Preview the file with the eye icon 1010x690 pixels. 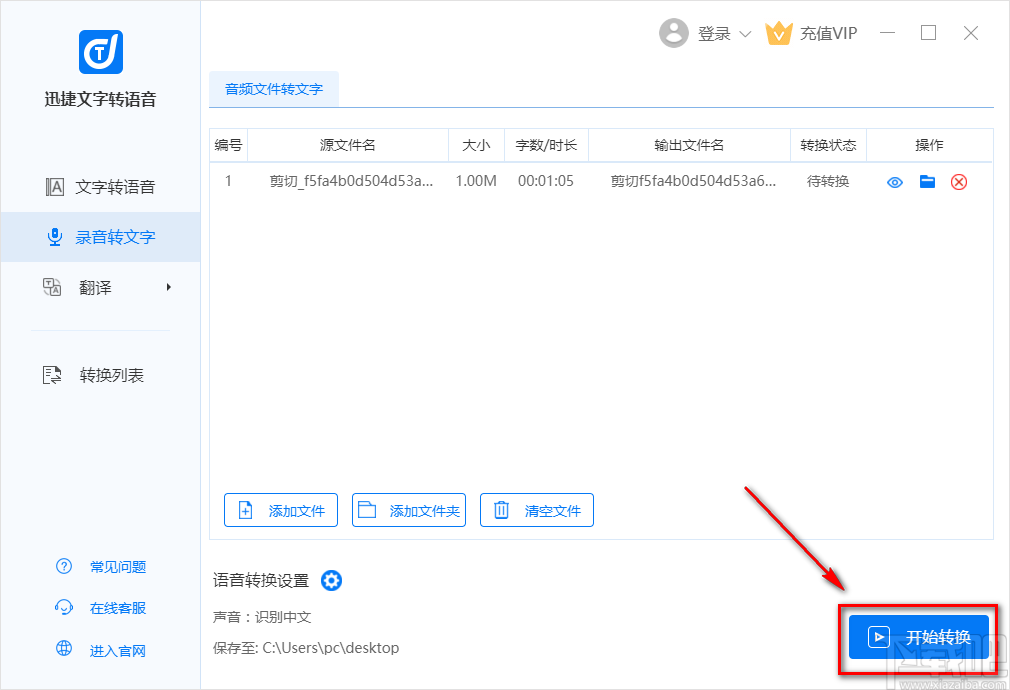(x=893, y=182)
